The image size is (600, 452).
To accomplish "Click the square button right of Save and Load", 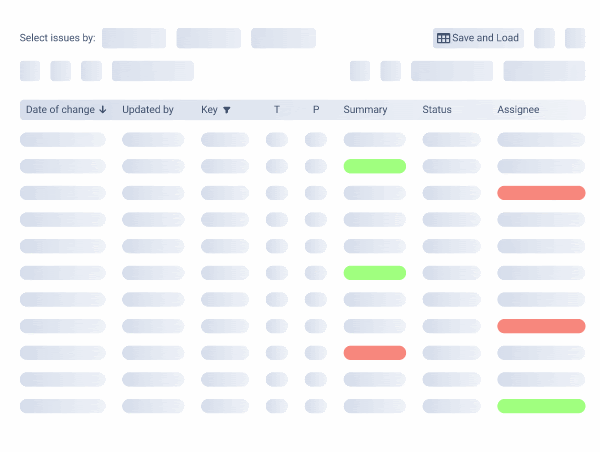I will pos(544,38).
